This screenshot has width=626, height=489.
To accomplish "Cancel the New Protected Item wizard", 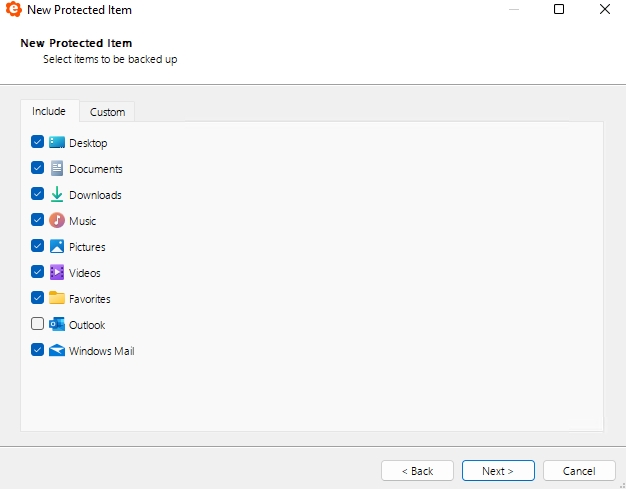I will (x=579, y=471).
